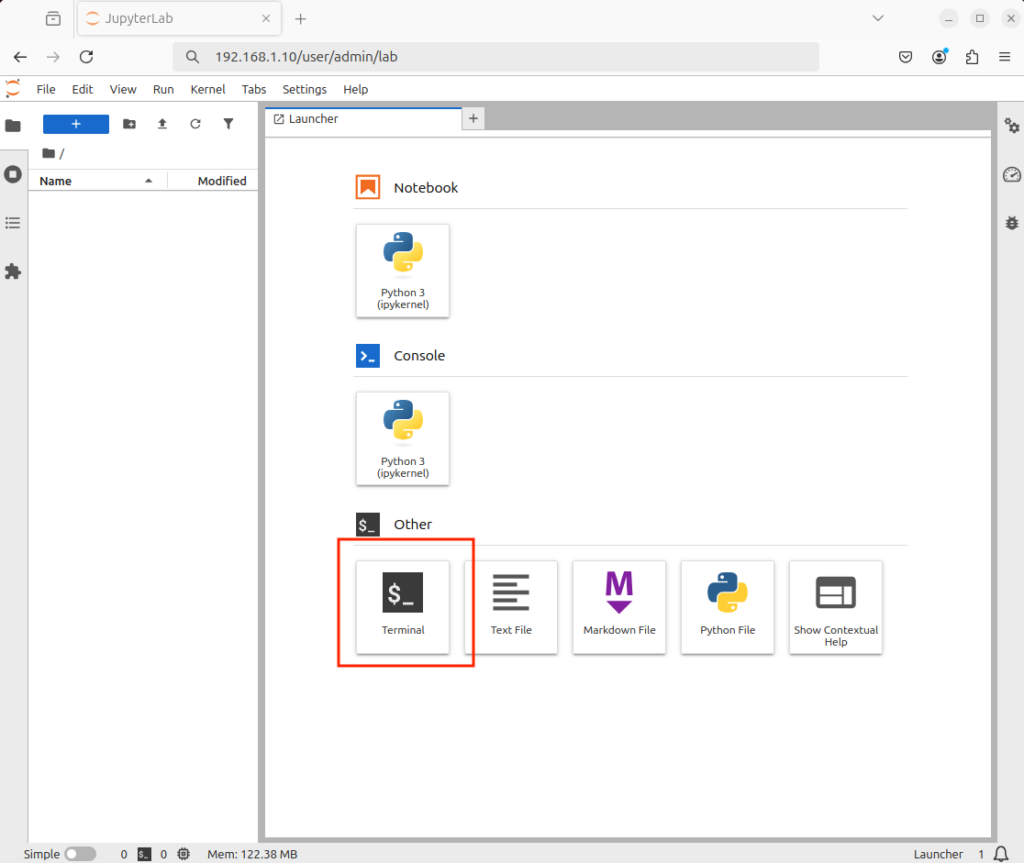Image resolution: width=1024 pixels, height=863 pixels.
Task: Click the blue new launcher plus button
Action: point(76,124)
